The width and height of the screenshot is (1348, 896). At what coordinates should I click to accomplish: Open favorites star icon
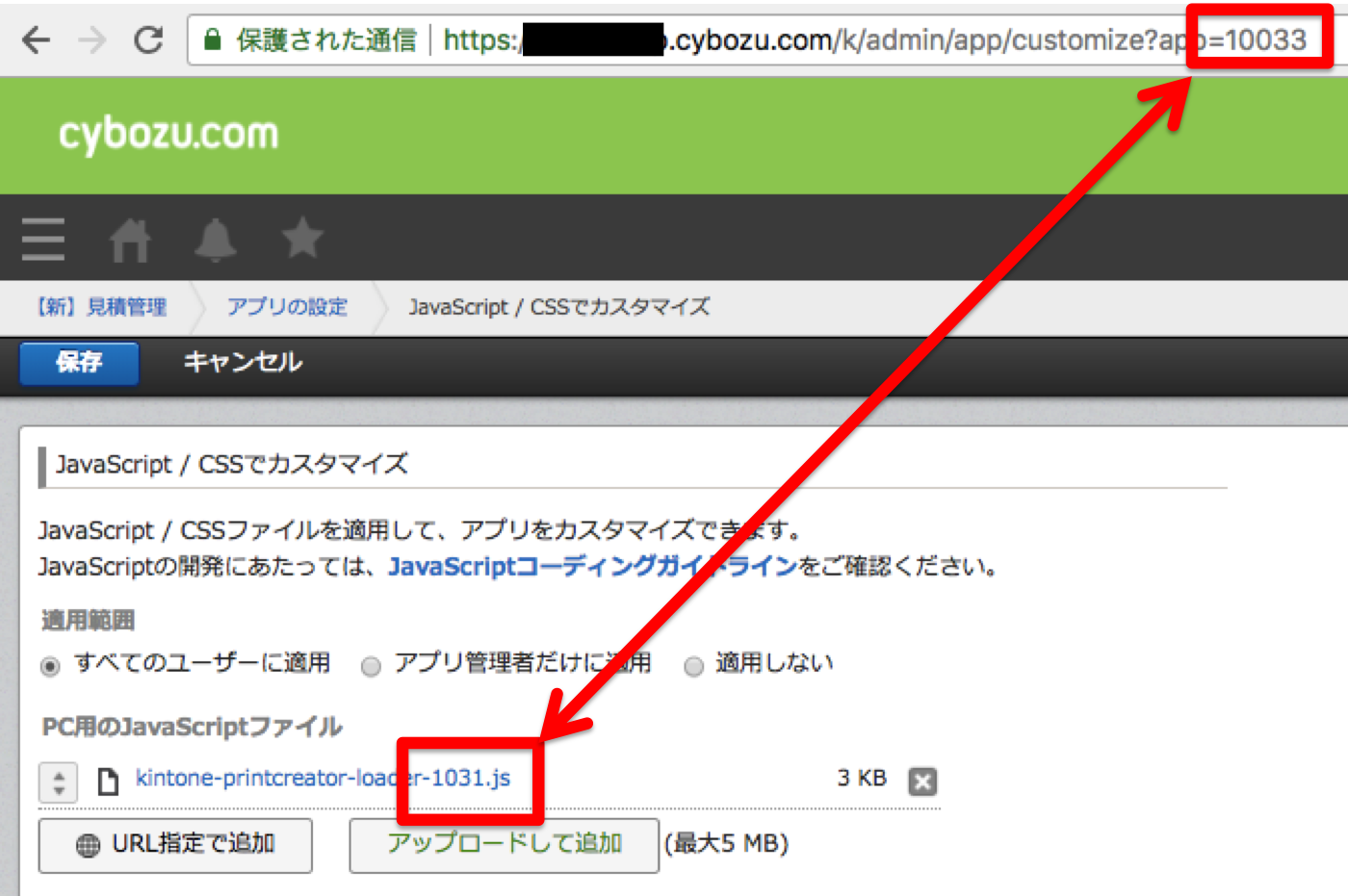point(302,238)
